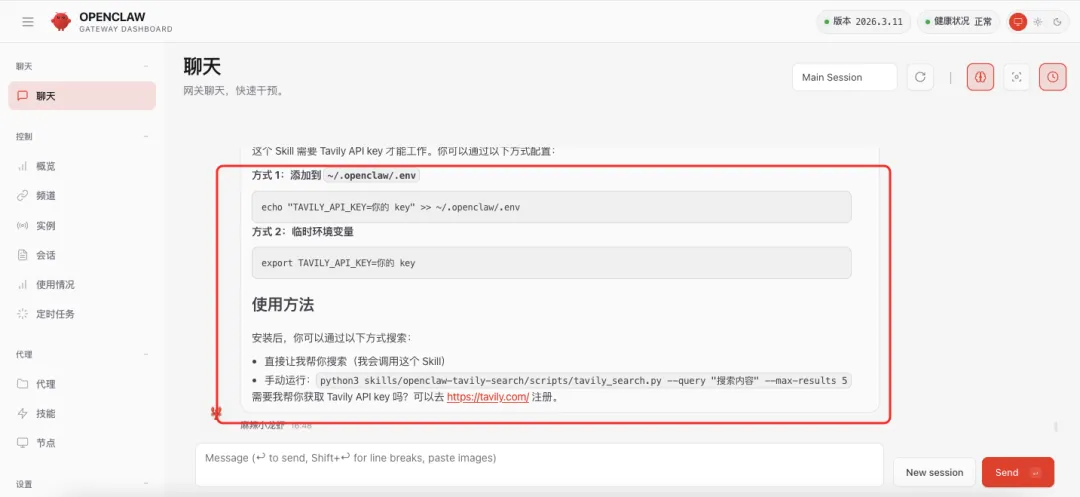Start a New session
Viewport: 1080px width, 497px height.
[x=934, y=472]
